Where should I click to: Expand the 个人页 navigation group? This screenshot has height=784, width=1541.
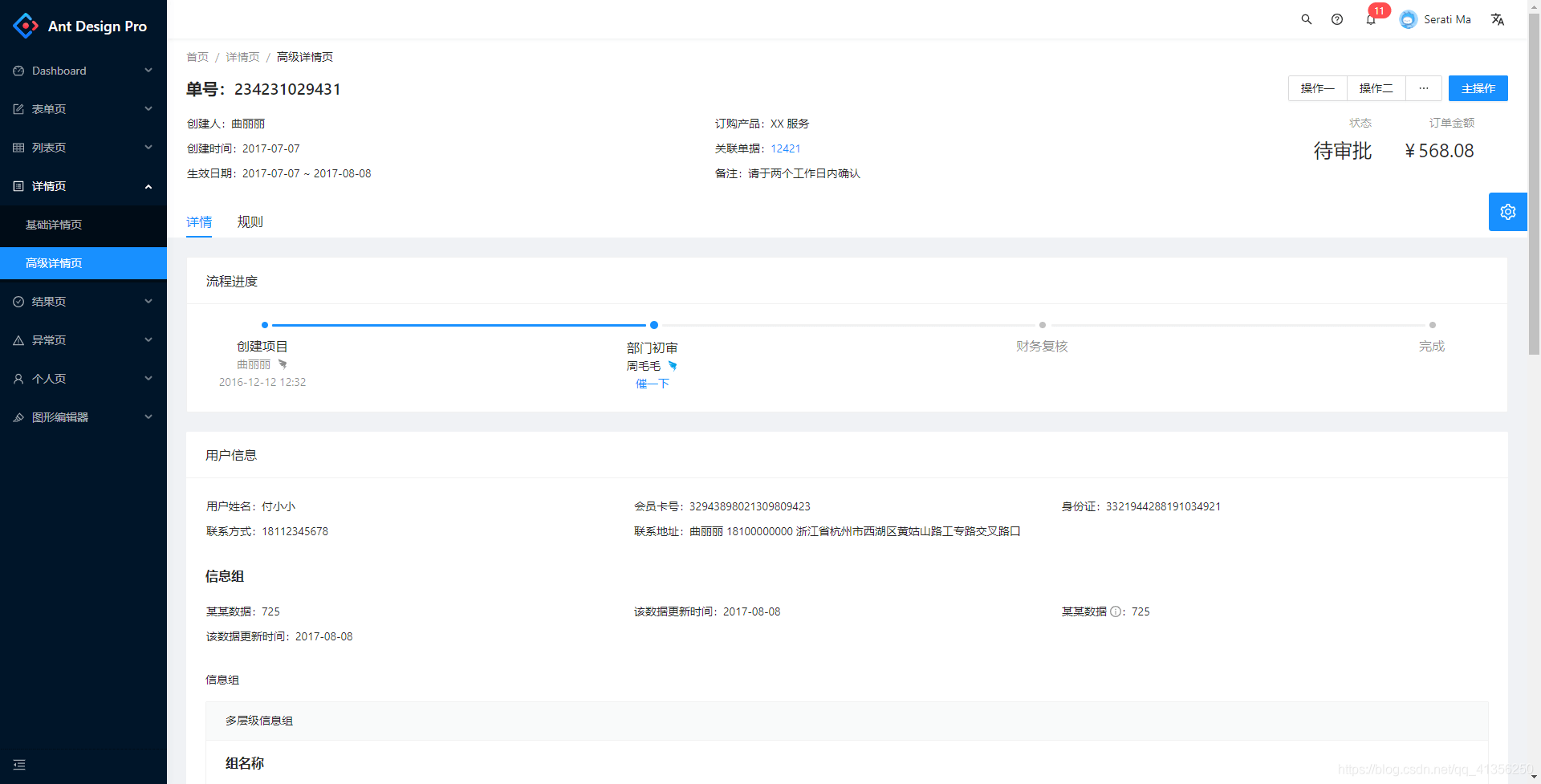pos(50,378)
